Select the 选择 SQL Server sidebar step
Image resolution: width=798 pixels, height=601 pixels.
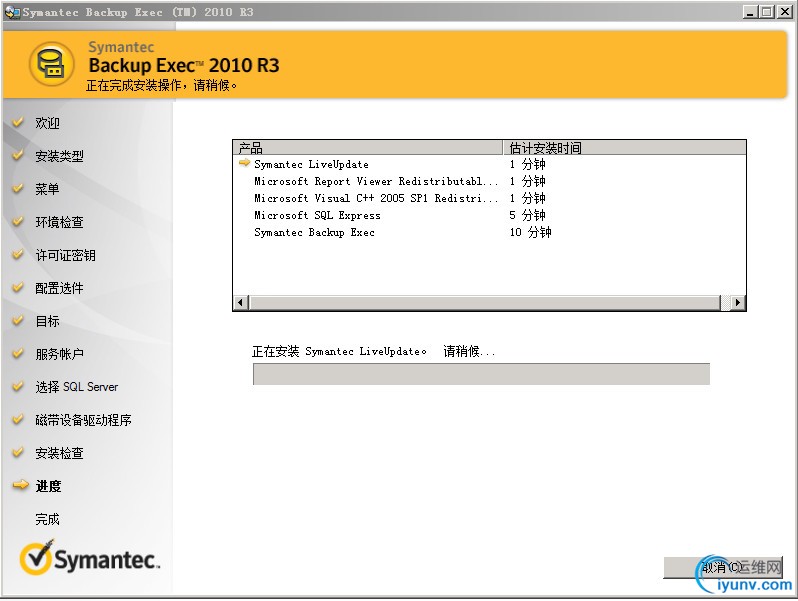(x=76, y=387)
